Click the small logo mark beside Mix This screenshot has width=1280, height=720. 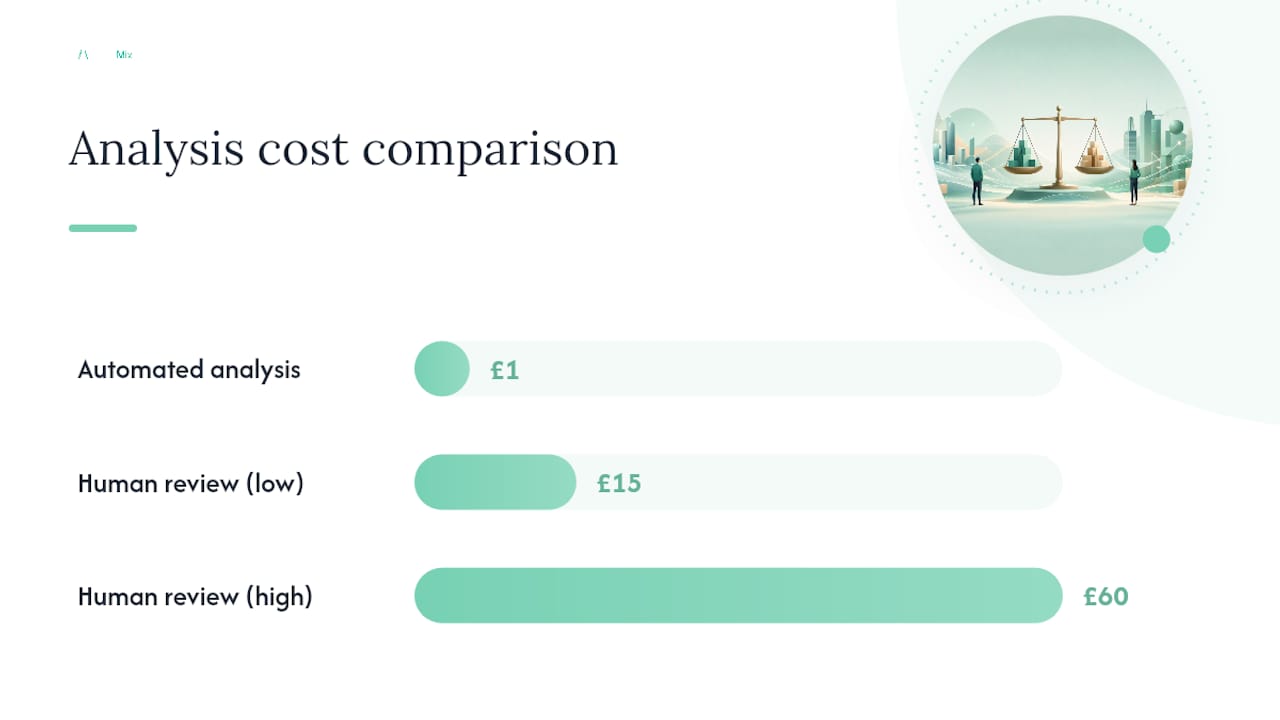point(83,55)
